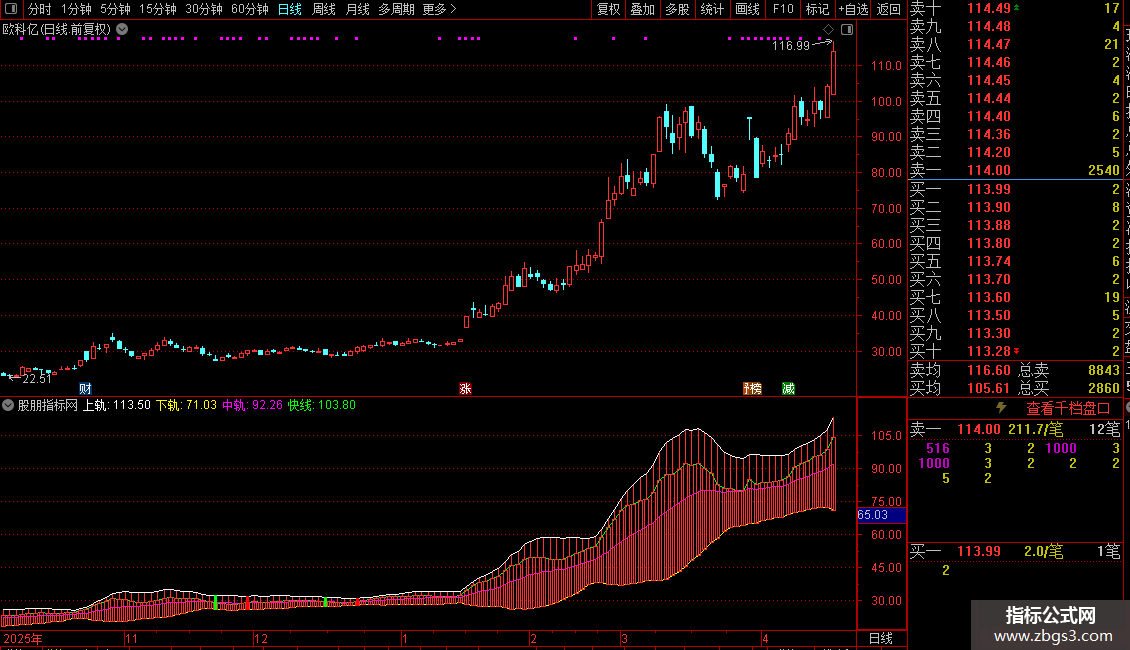This screenshot has height=650, width=1130.
Task: Toggle the side panel icon beside the diamond
Action: pyautogui.click(x=846, y=30)
